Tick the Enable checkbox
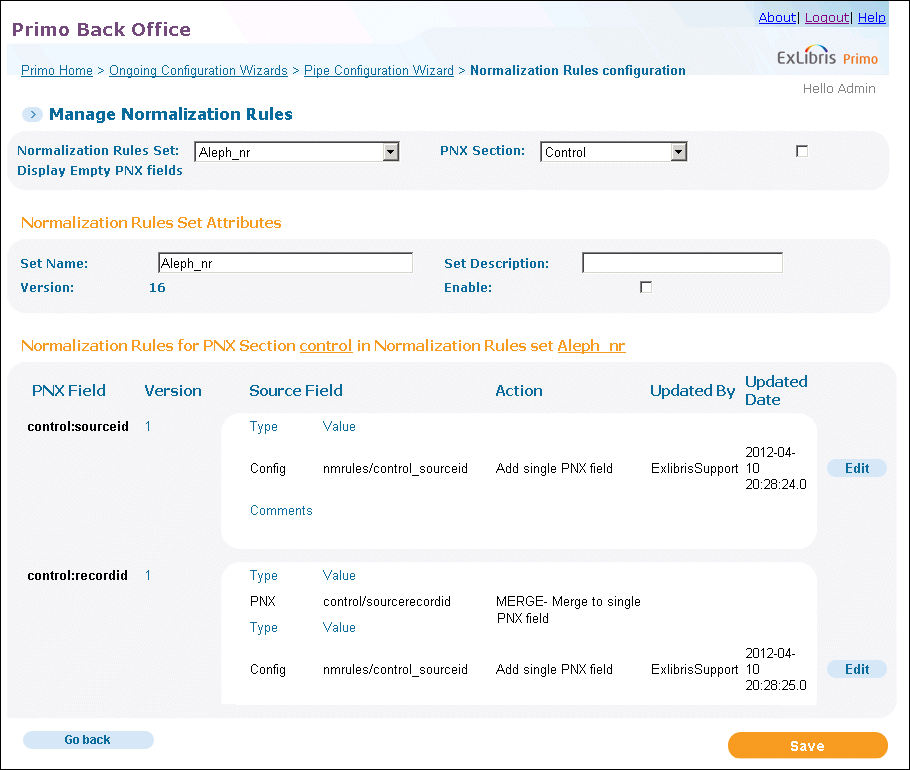The height and width of the screenshot is (770, 910). click(646, 287)
